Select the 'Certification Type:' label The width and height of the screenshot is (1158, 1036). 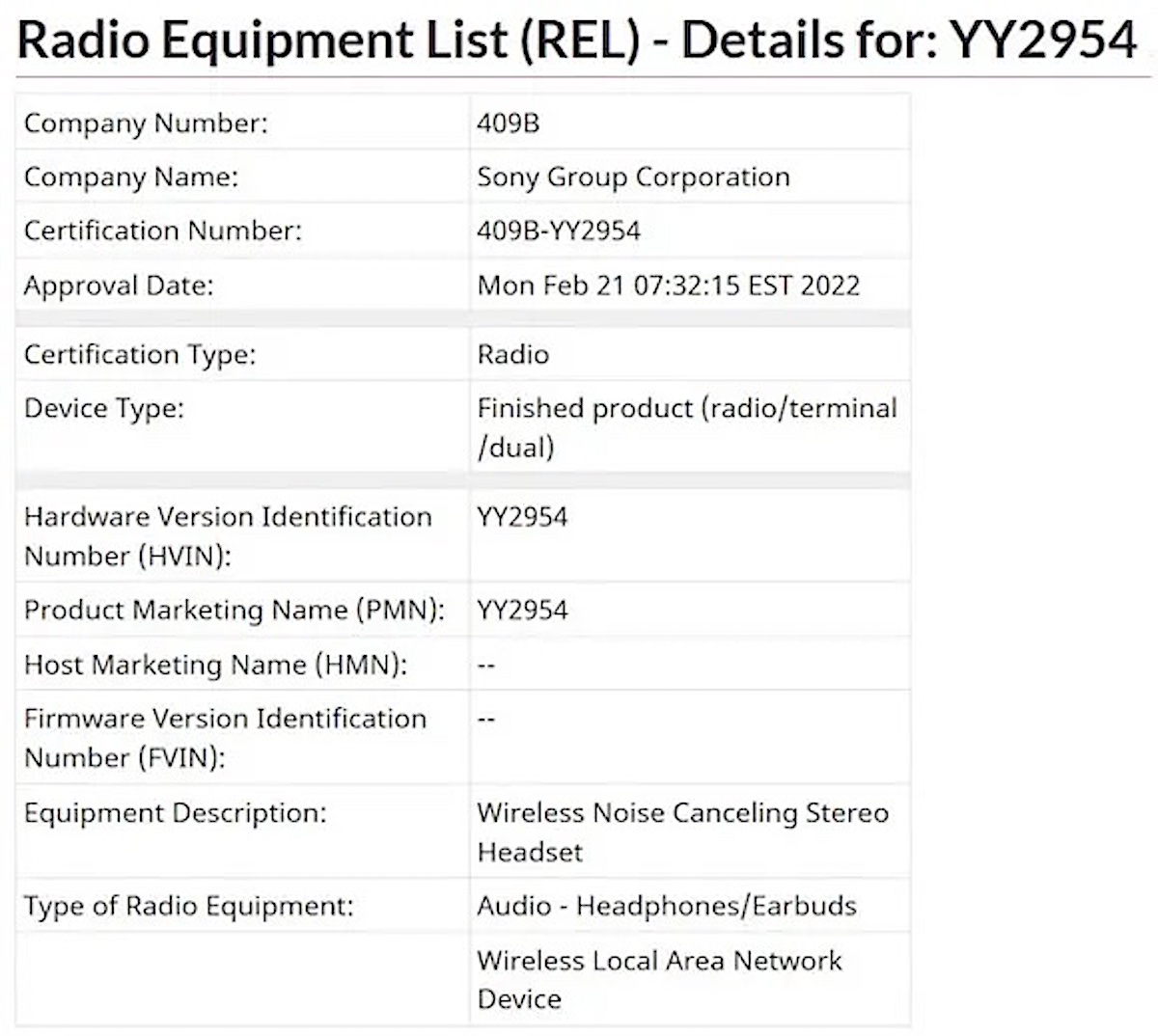tap(140, 355)
